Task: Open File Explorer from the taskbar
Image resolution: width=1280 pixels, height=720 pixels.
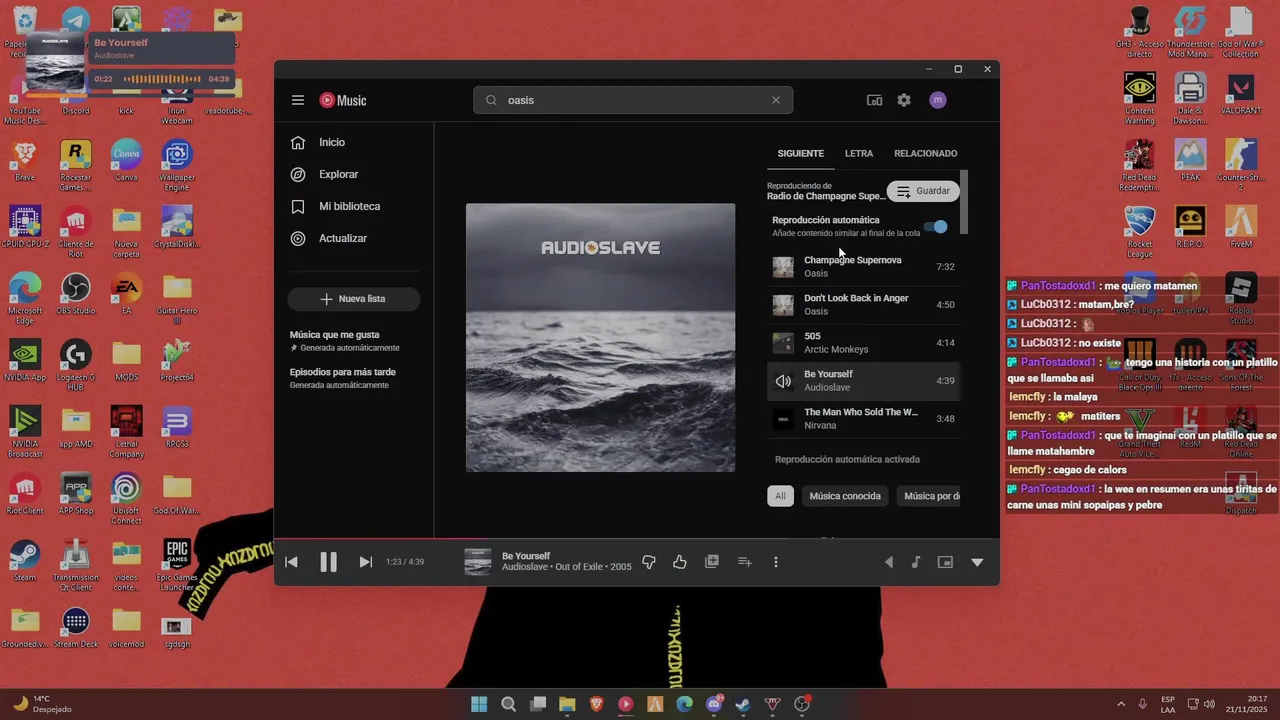Action: pos(567,704)
